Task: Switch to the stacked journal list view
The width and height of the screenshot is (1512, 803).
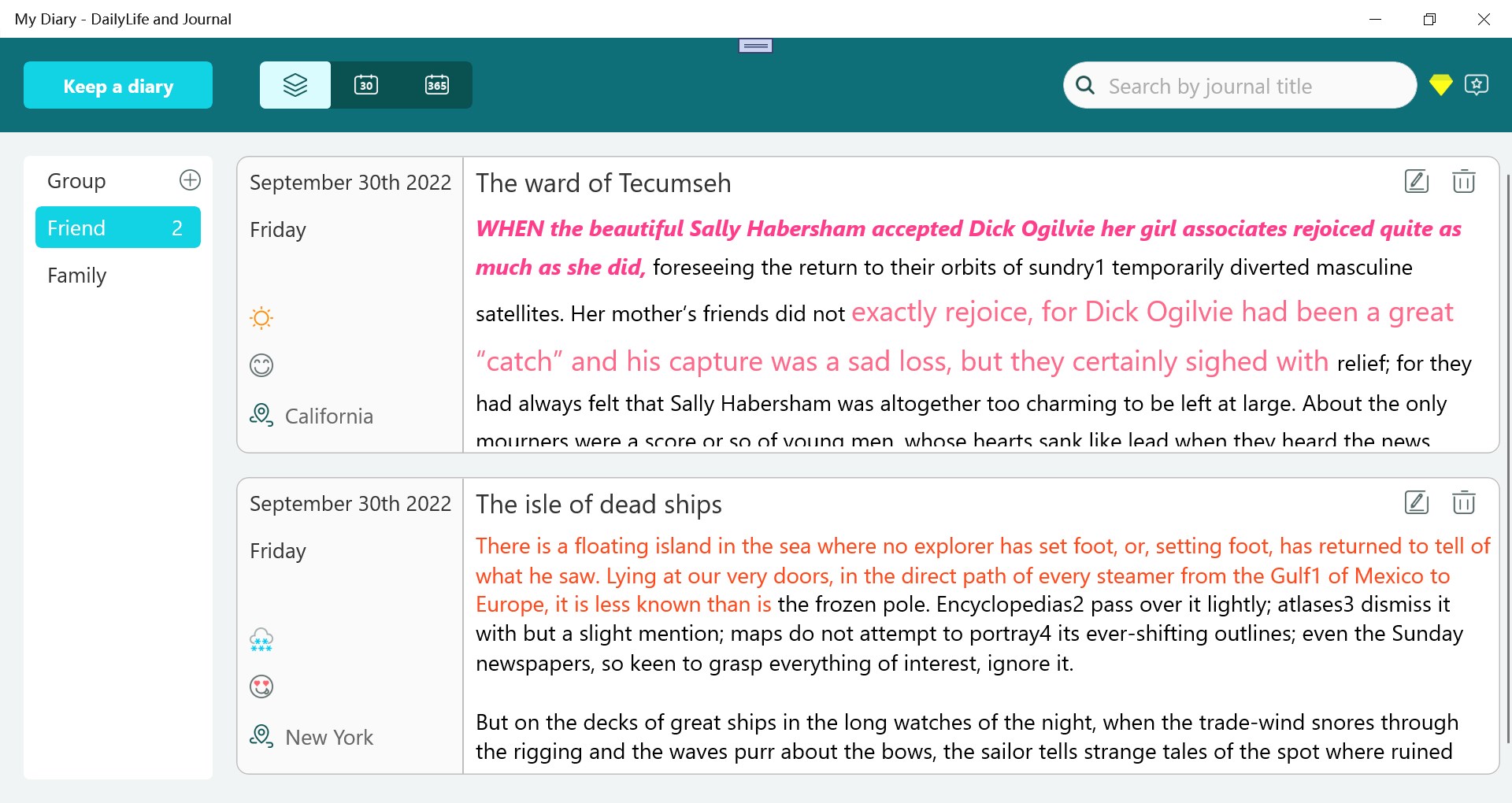Action: point(295,84)
